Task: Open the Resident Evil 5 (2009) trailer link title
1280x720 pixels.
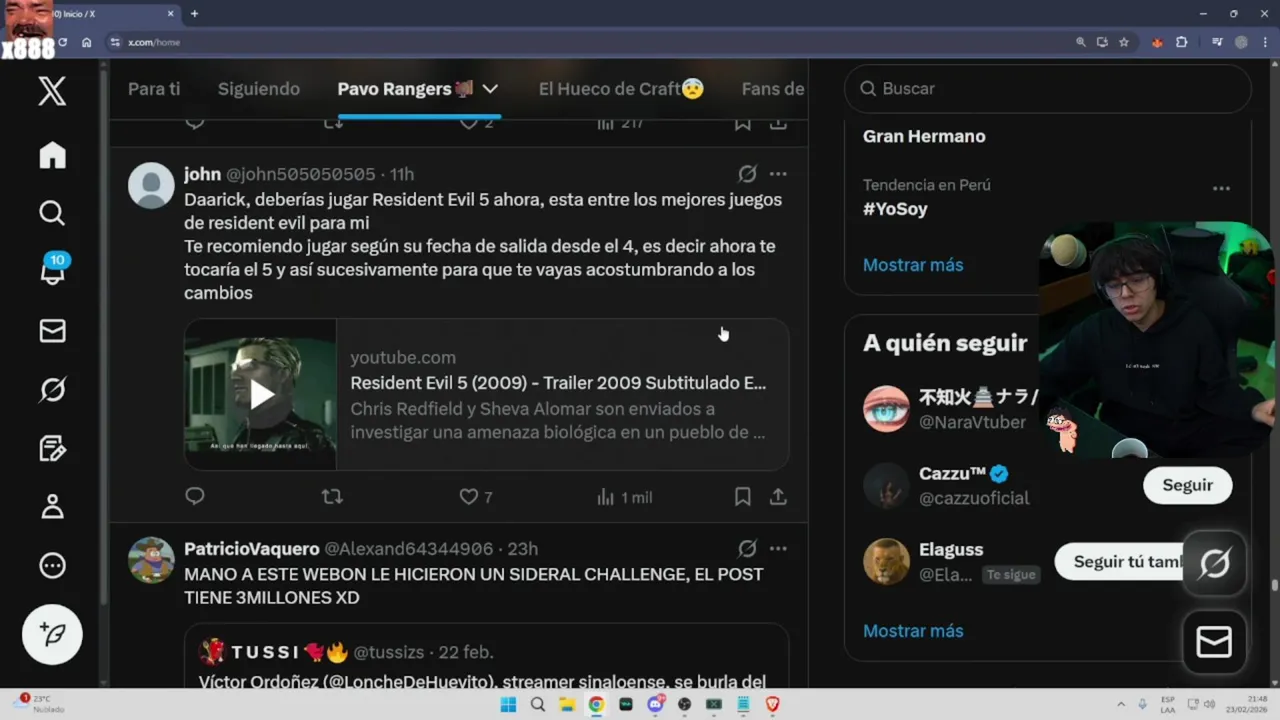Action: (x=558, y=383)
